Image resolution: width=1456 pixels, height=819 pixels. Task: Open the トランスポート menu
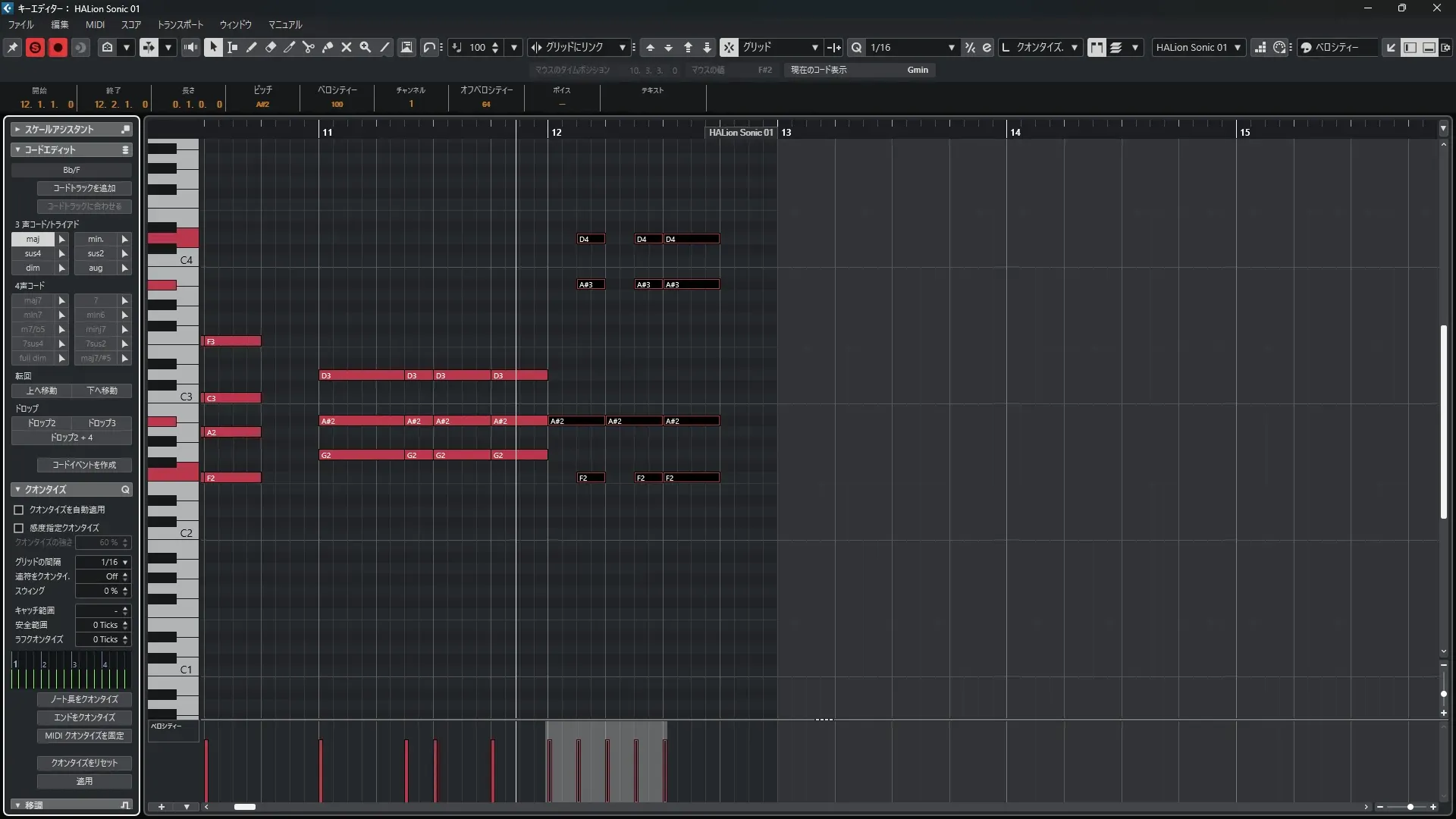[180, 24]
